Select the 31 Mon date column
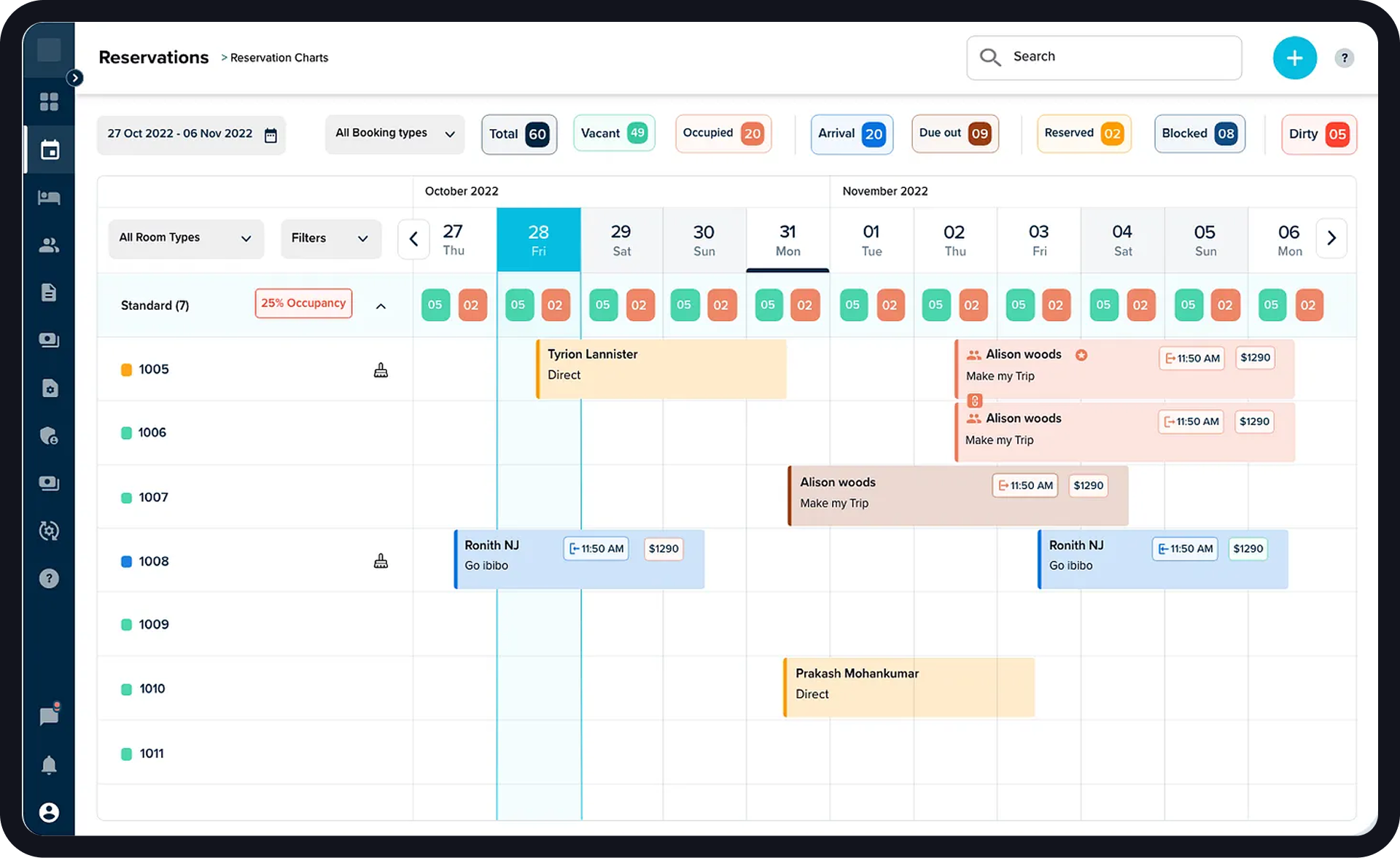The height and width of the screenshot is (858, 1400). [787, 240]
